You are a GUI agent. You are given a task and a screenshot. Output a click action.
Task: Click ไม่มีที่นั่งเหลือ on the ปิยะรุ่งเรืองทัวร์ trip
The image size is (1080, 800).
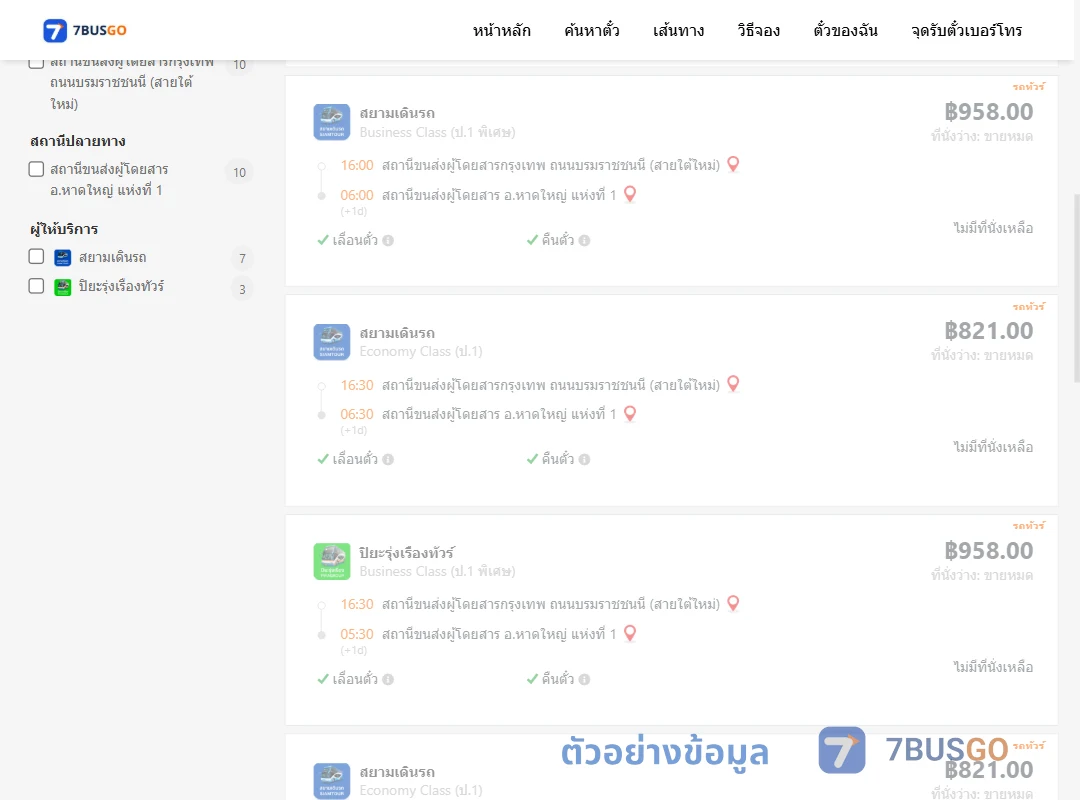[x=993, y=667]
